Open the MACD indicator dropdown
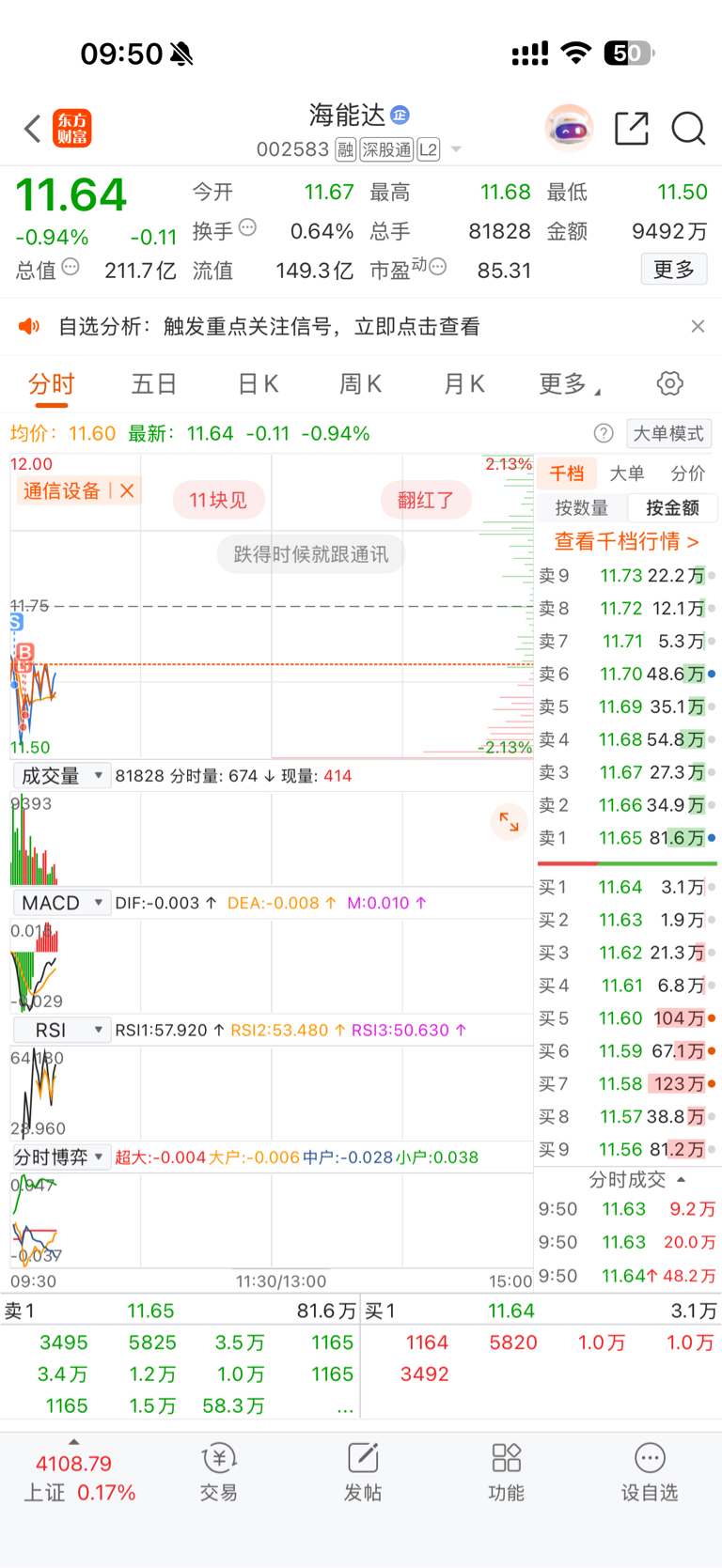 click(61, 903)
